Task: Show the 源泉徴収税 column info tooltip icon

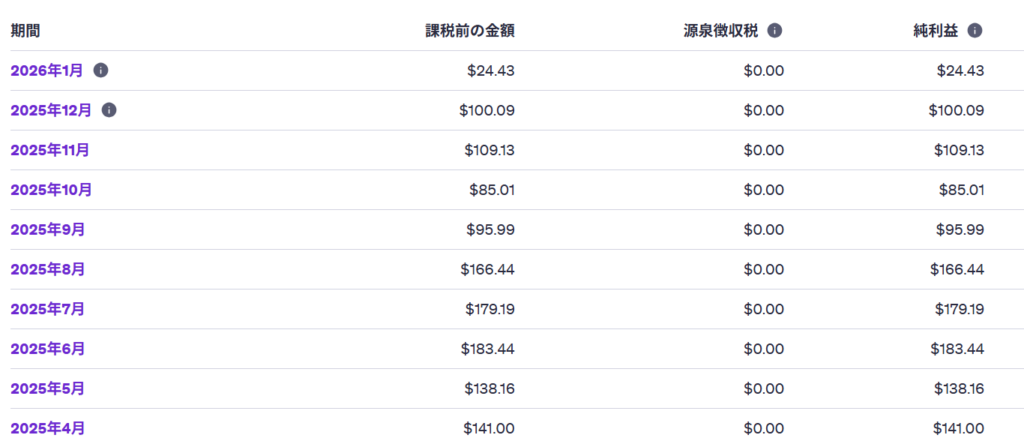Action: coord(775,30)
